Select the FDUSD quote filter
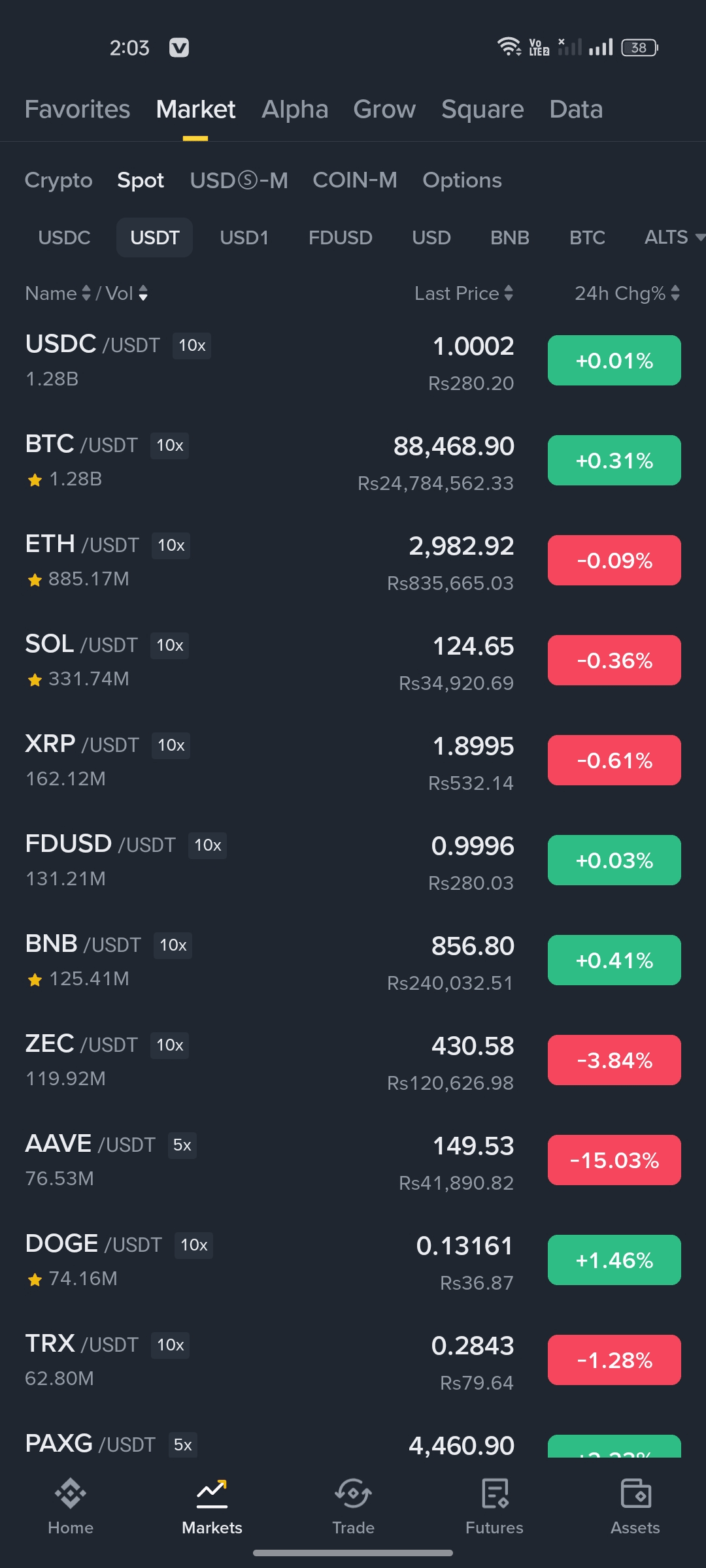This screenshot has width=706, height=1568. click(x=340, y=237)
